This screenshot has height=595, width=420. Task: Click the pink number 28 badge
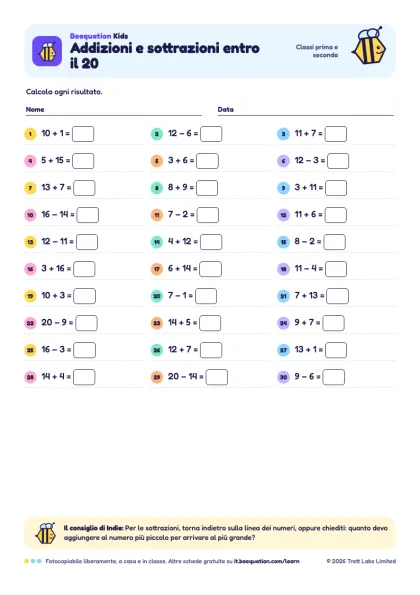coord(30,377)
